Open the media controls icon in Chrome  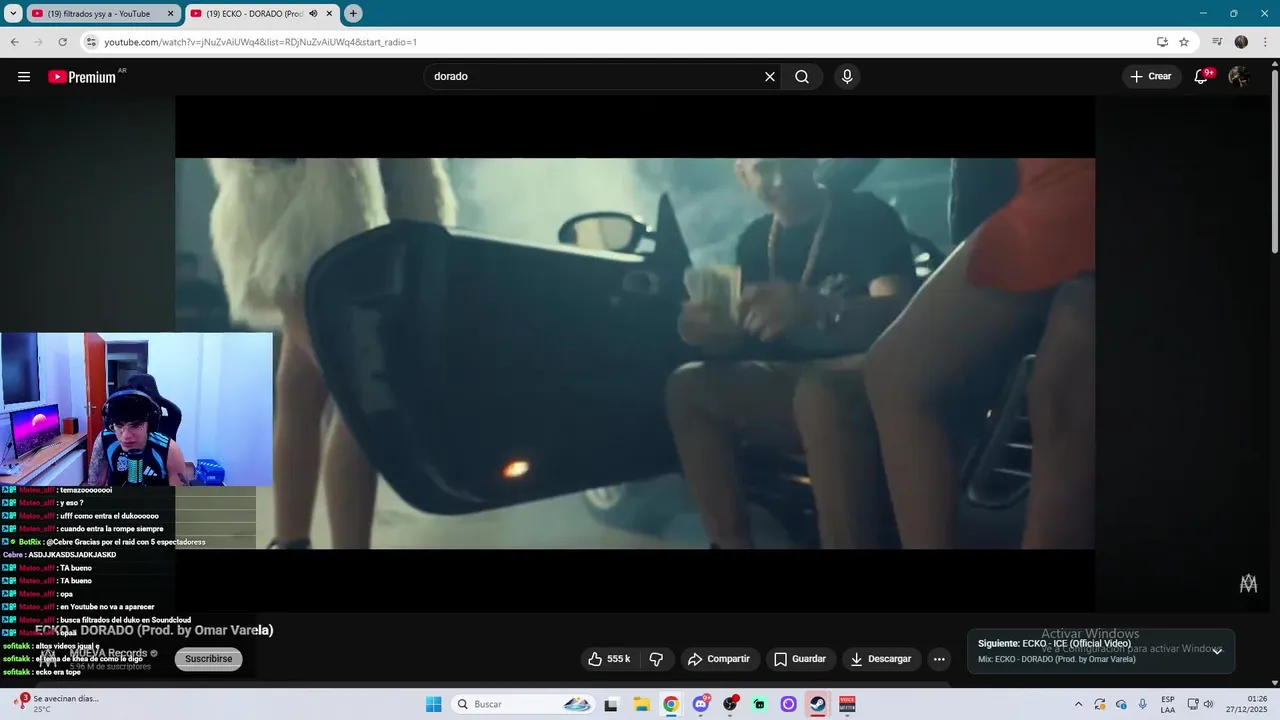[x=1217, y=42]
